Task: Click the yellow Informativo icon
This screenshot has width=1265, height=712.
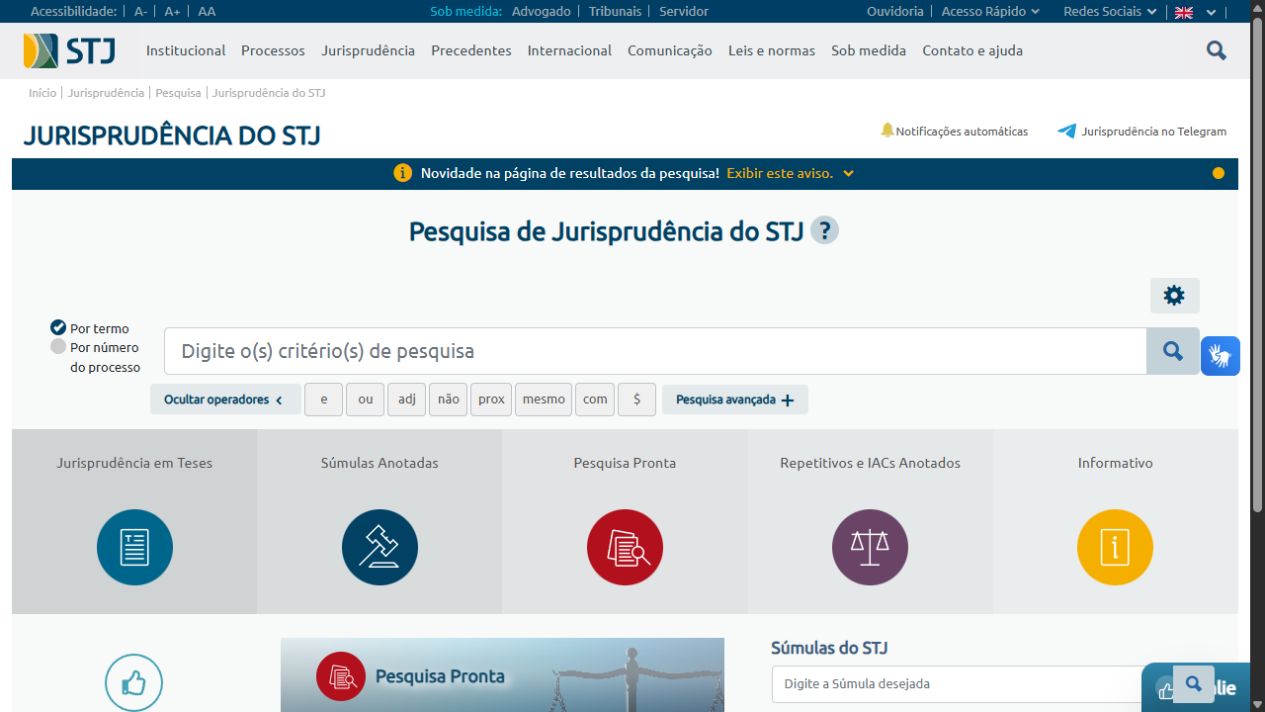Action: tap(1115, 547)
